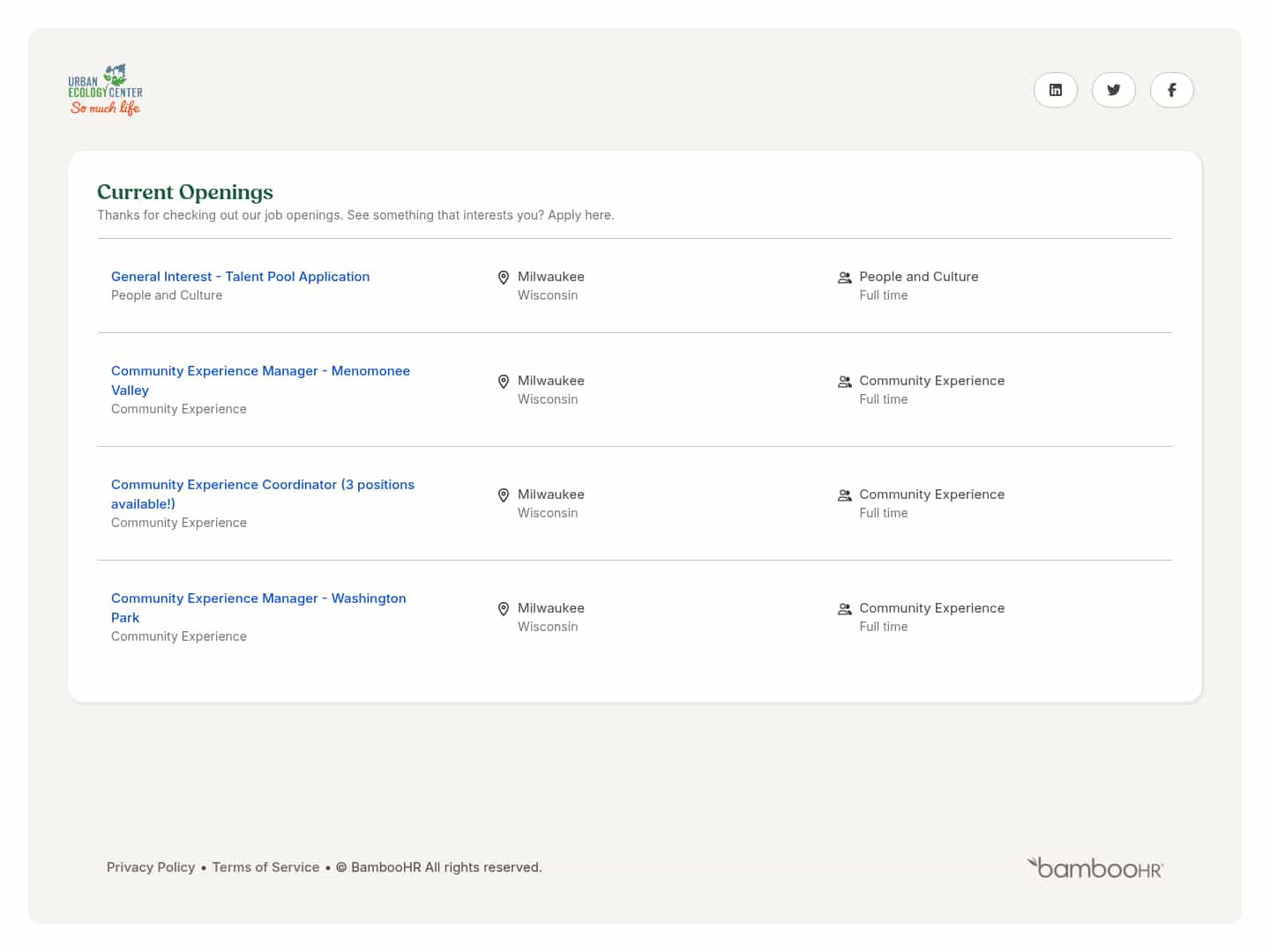1270x952 pixels.
Task: Click 'Full time' in the General Interest row
Action: 884,295
